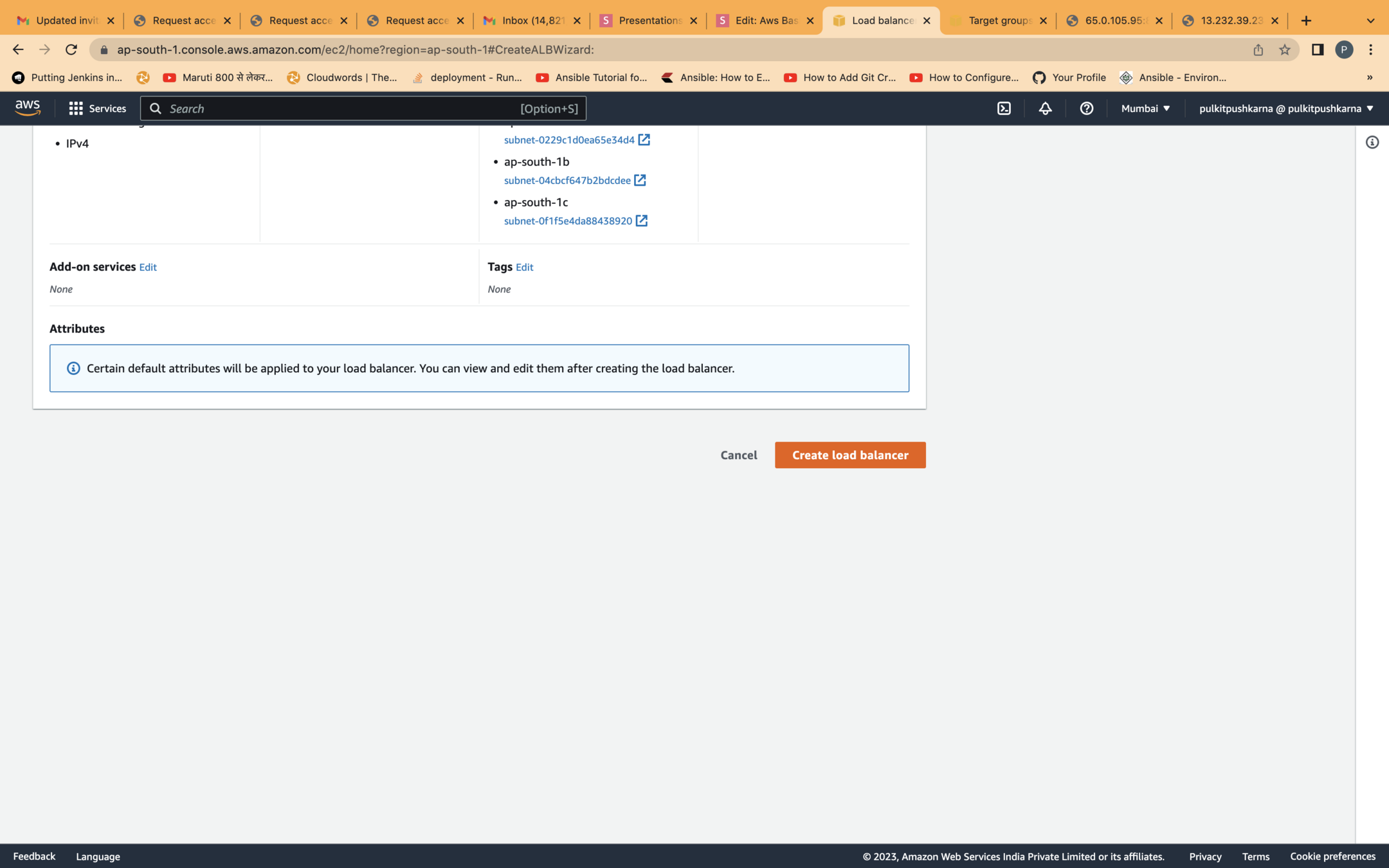Switch to Presentations browser tab
This screenshot has height=868, width=1389.
tap(648, 21)
